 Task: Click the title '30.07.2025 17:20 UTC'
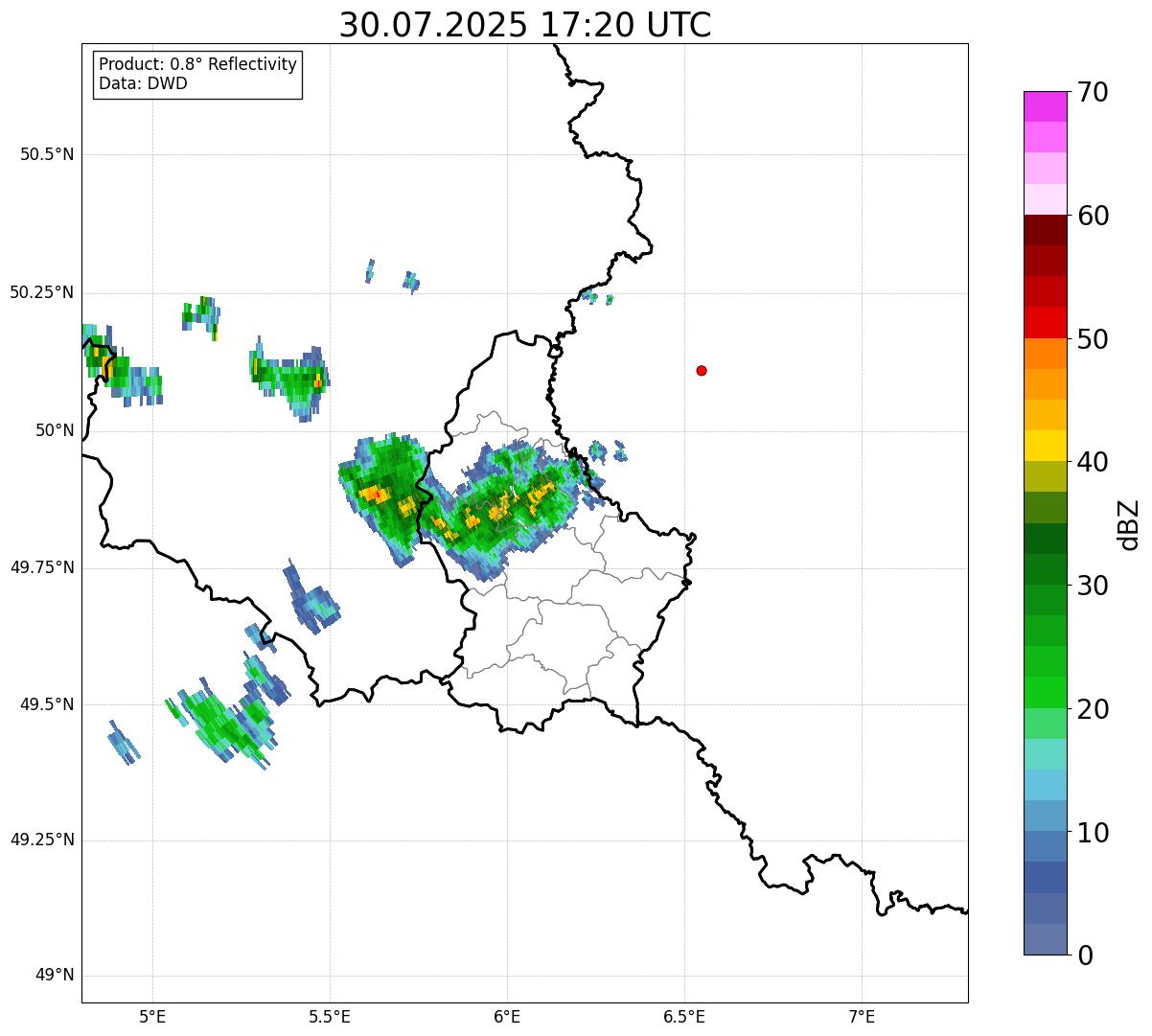click(525, 25)
